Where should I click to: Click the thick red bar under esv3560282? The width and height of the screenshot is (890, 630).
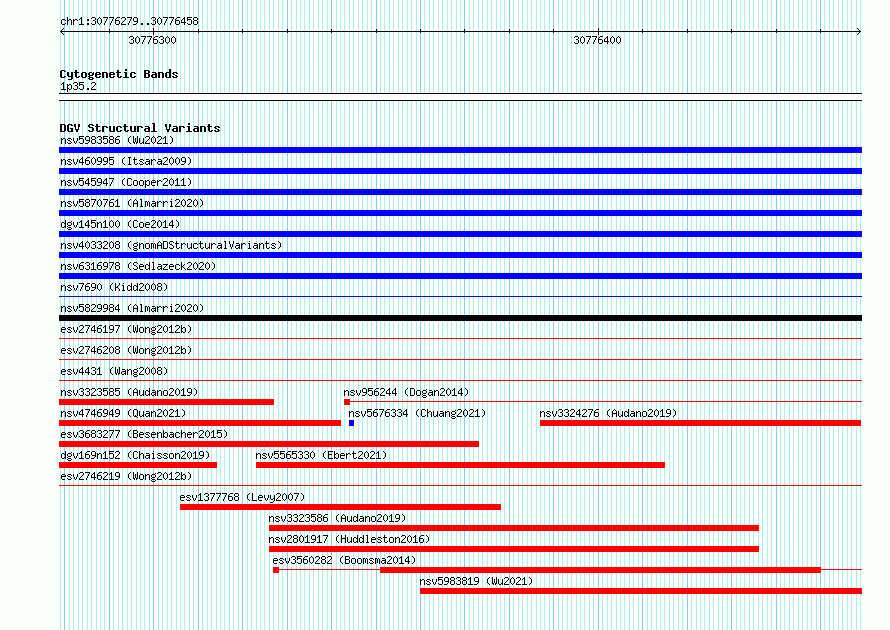(x=601, y=570)
